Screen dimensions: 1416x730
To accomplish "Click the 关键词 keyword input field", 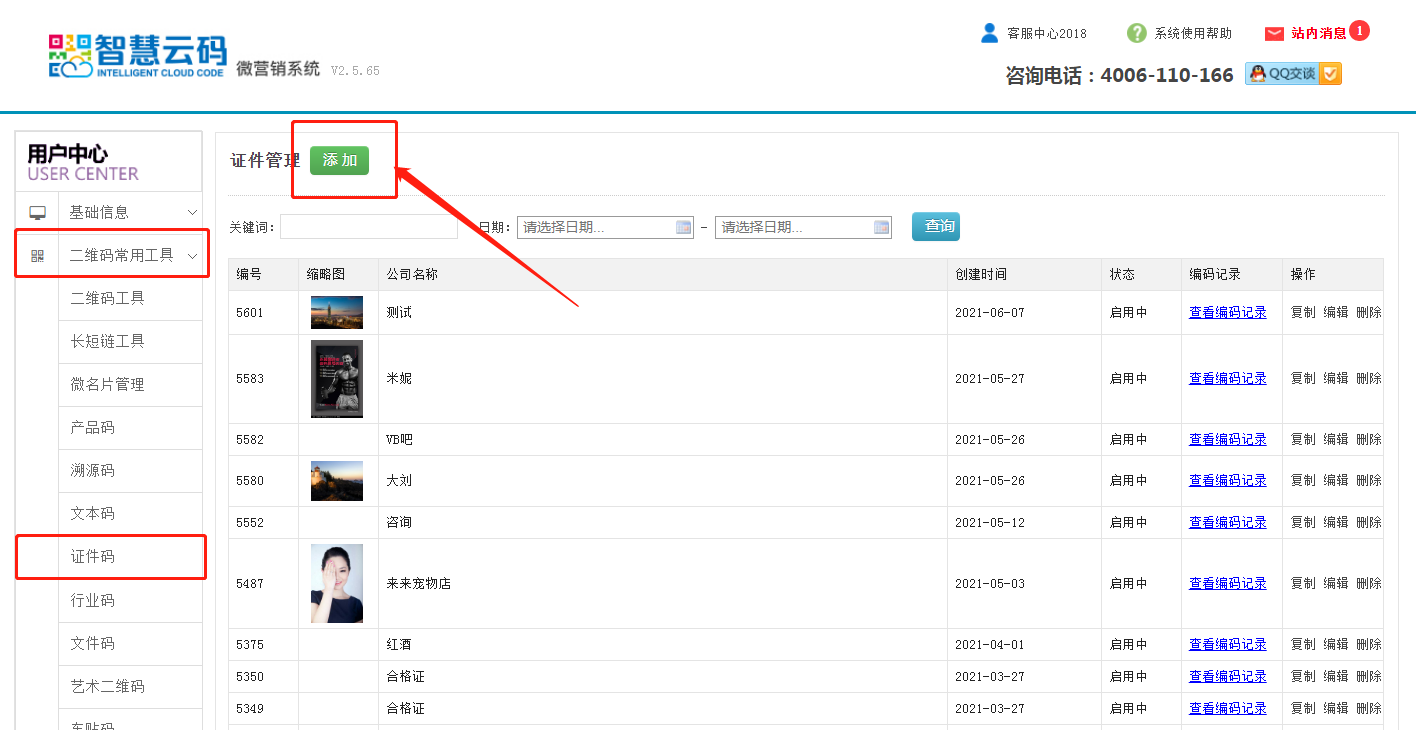I will [368, 227].
